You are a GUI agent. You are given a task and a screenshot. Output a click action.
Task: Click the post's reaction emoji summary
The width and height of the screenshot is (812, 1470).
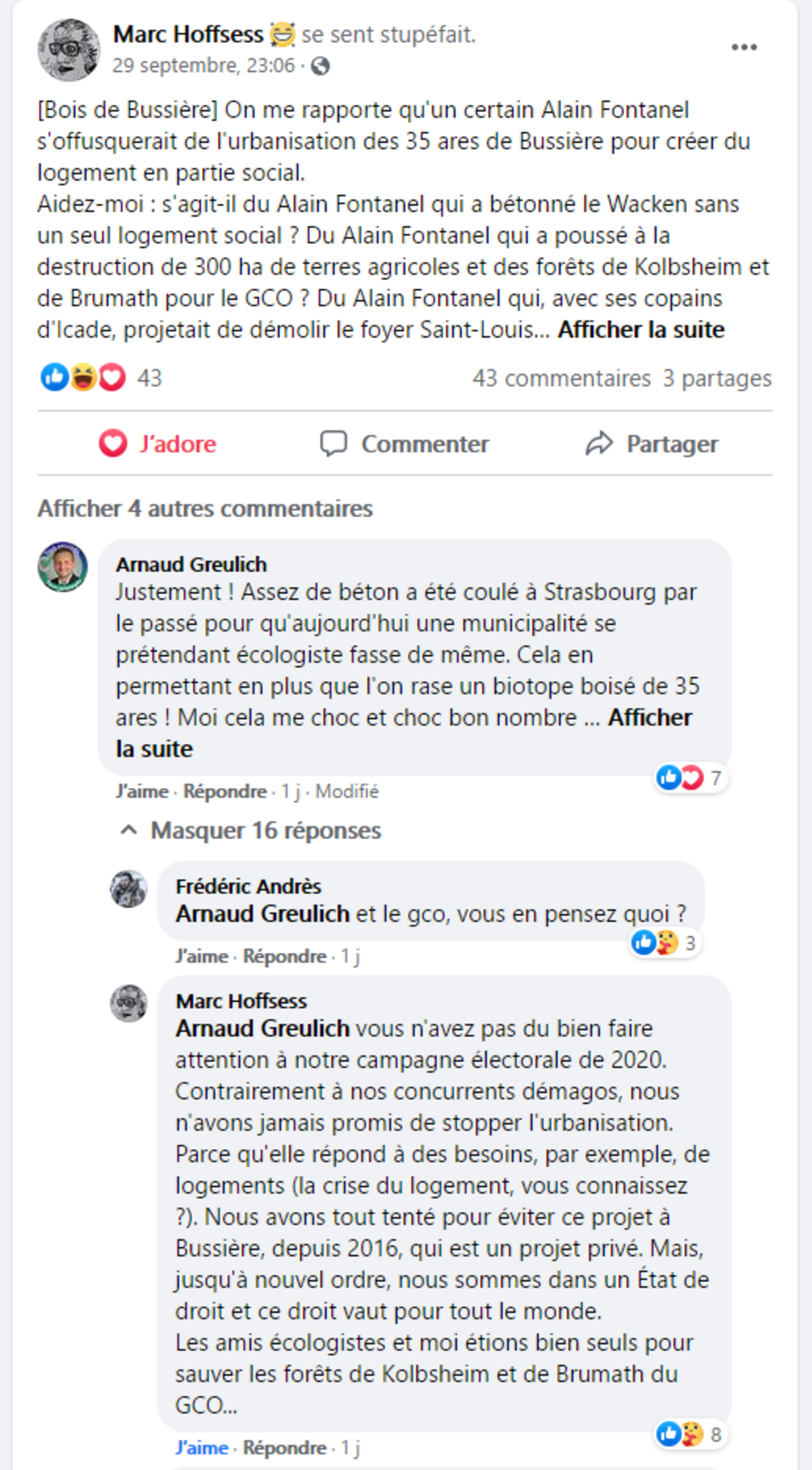(x=83, y=377)
